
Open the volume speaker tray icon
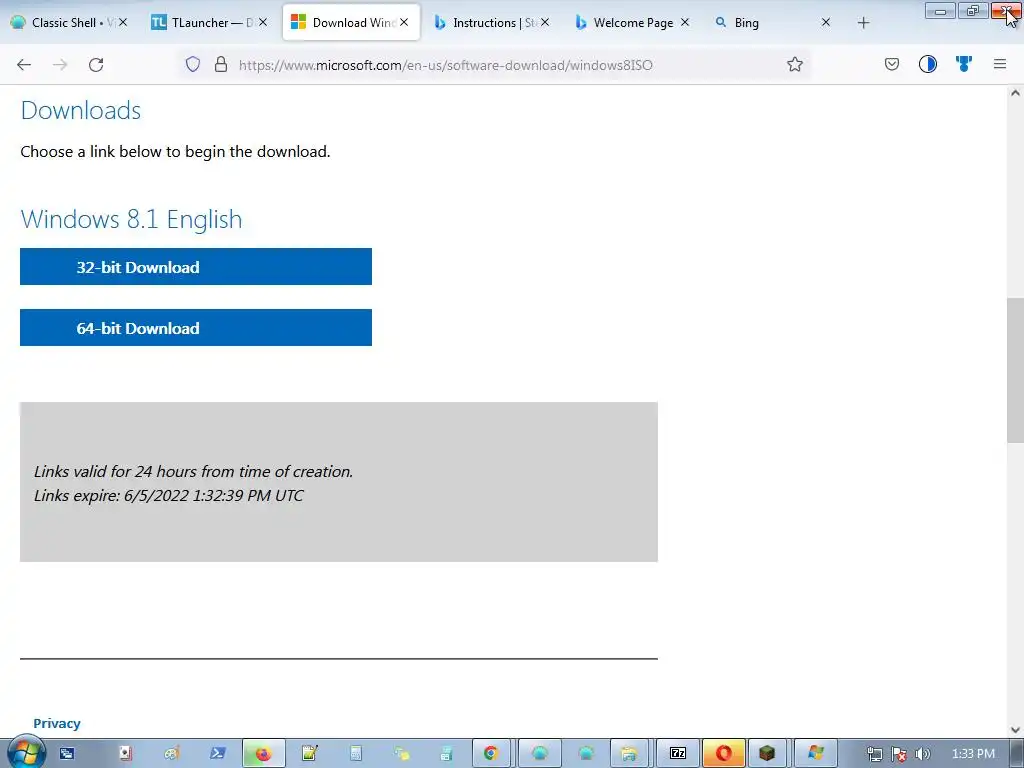(923, 754)
